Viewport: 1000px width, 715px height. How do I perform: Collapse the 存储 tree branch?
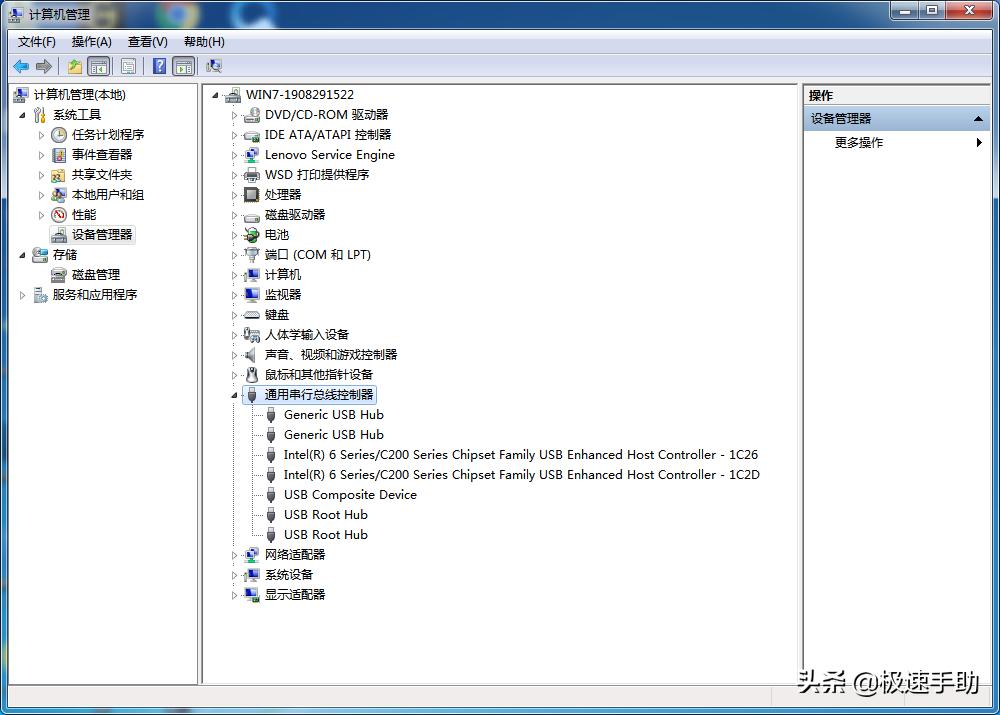click(x=22, y=254)
